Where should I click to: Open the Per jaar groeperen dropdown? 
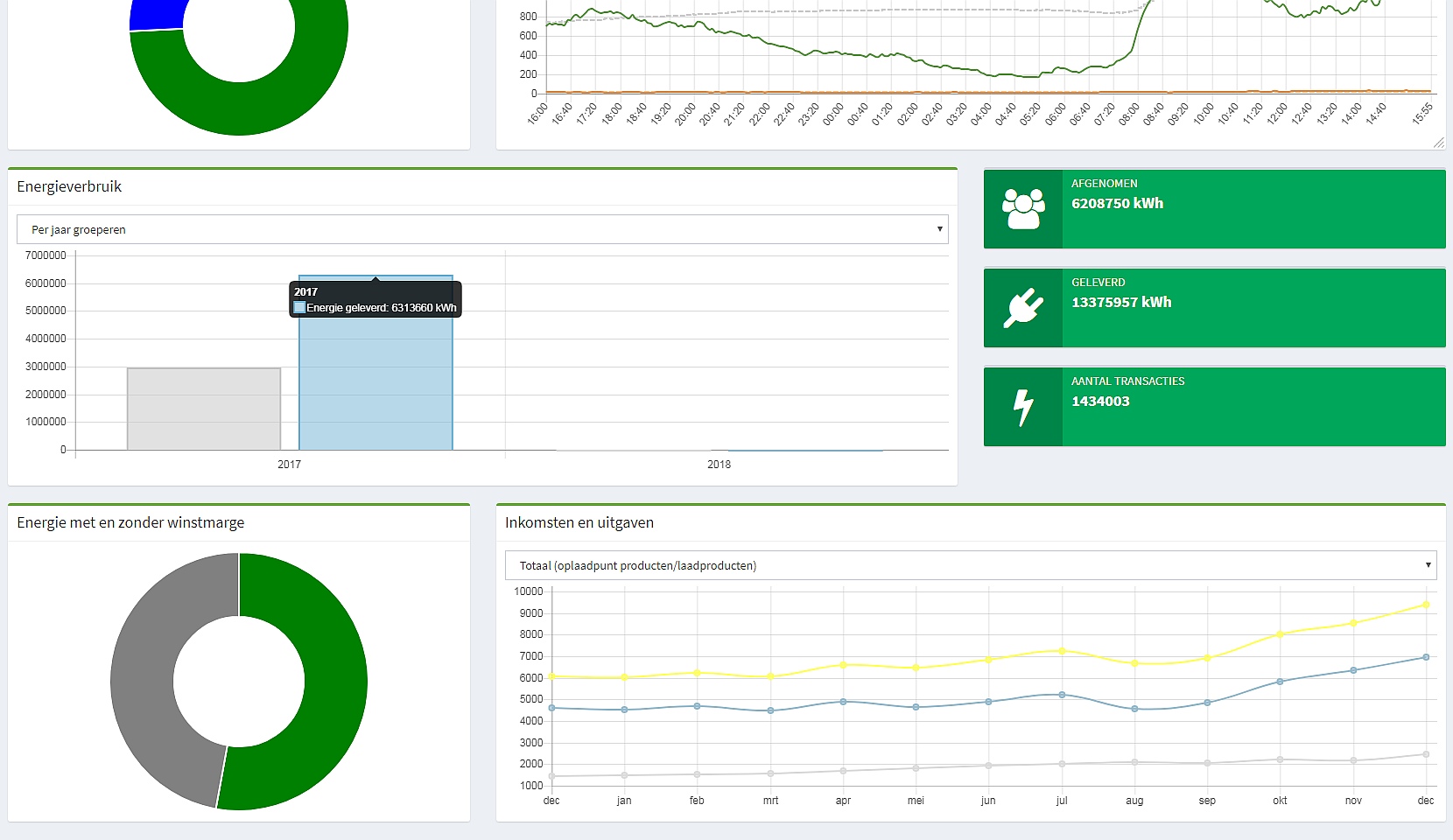pos(482,229)
